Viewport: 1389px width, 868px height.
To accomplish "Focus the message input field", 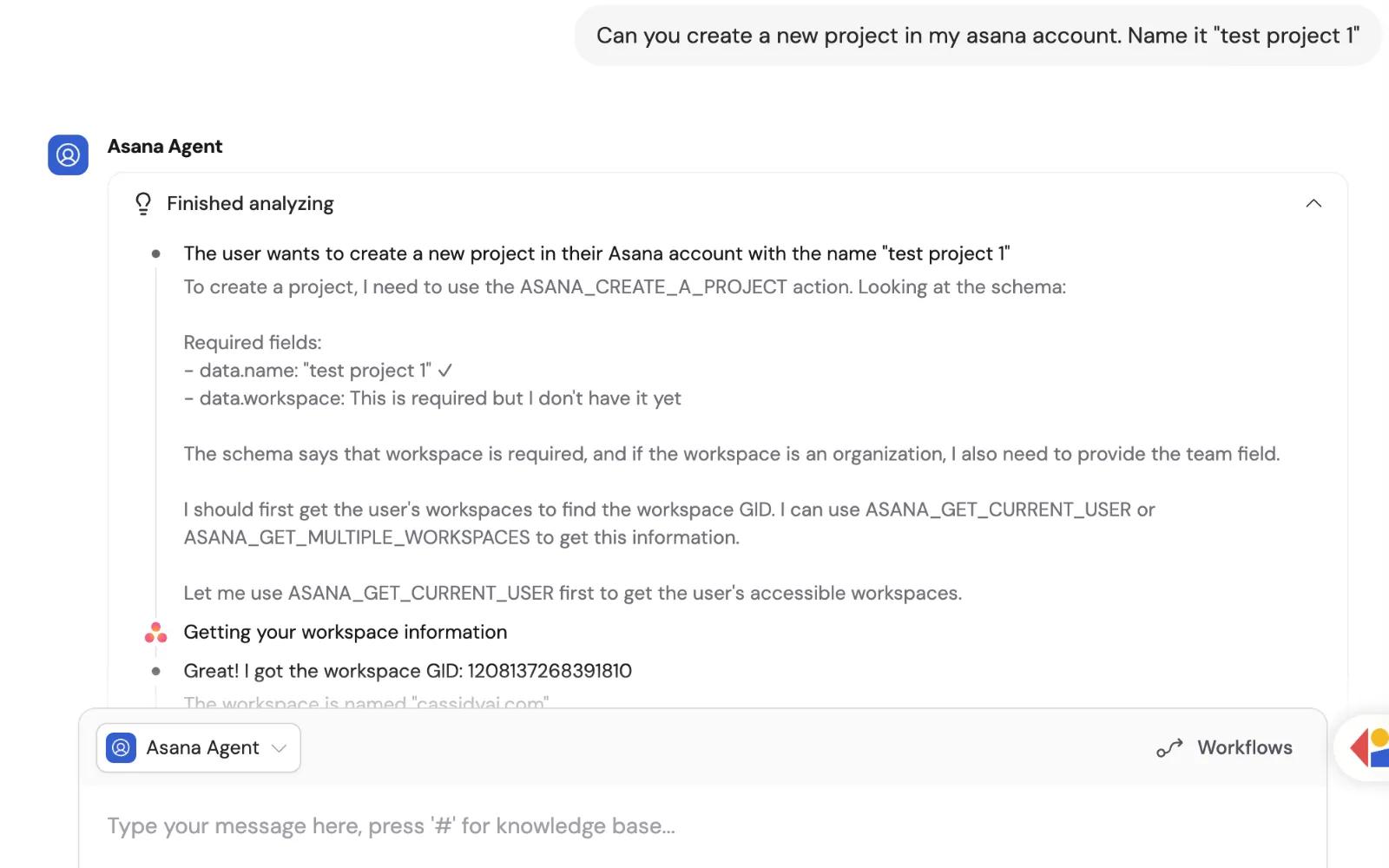I will [x=703, y=825].
